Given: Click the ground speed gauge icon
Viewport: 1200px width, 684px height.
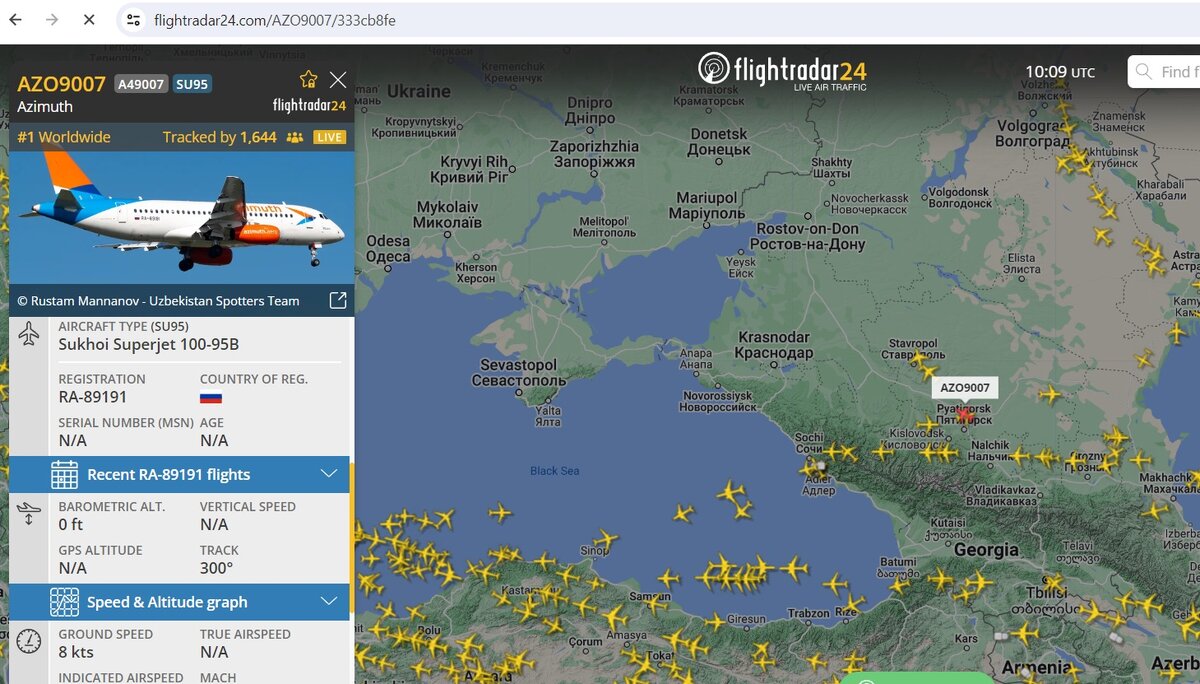Looking at the screenshot, I should click(29, 641).
